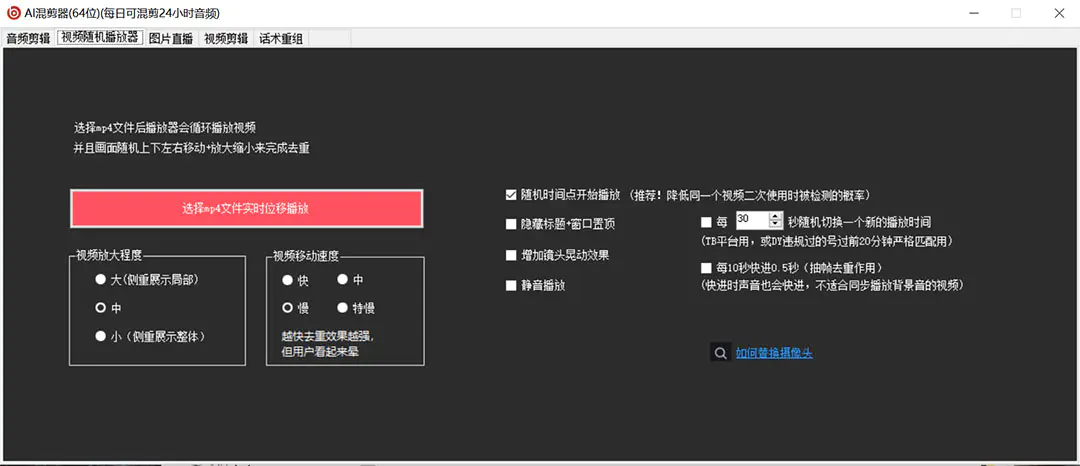Check the 静音播放 box
This screenshot has width=1080, height=466.
(512, 286)
